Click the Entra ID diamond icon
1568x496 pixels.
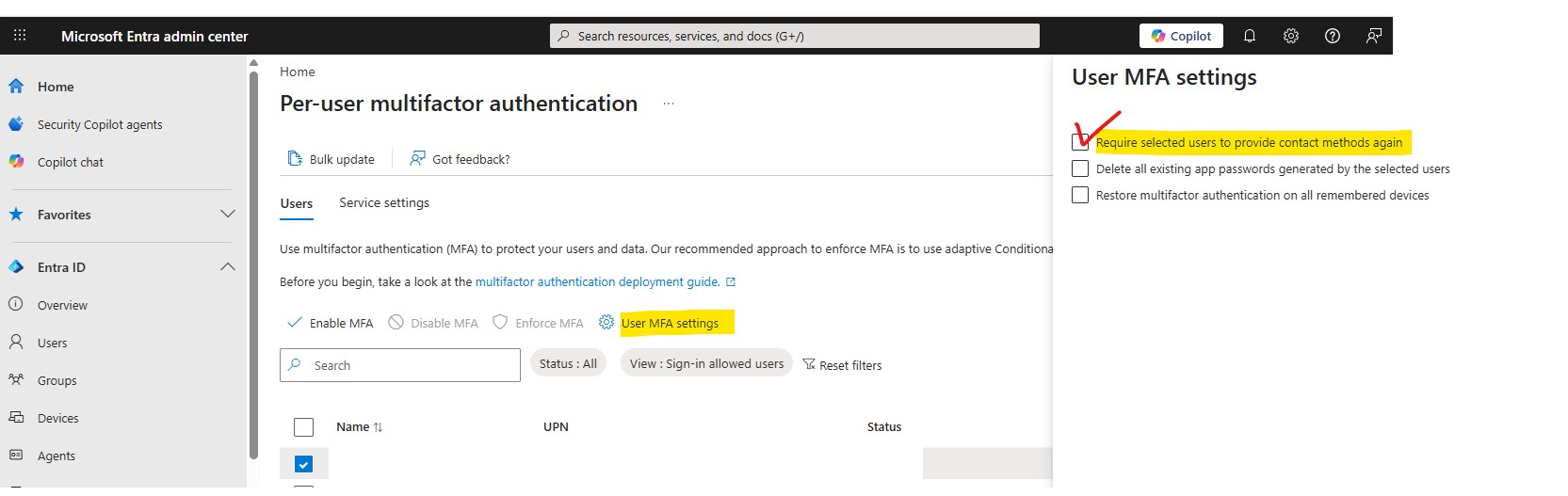16,267
